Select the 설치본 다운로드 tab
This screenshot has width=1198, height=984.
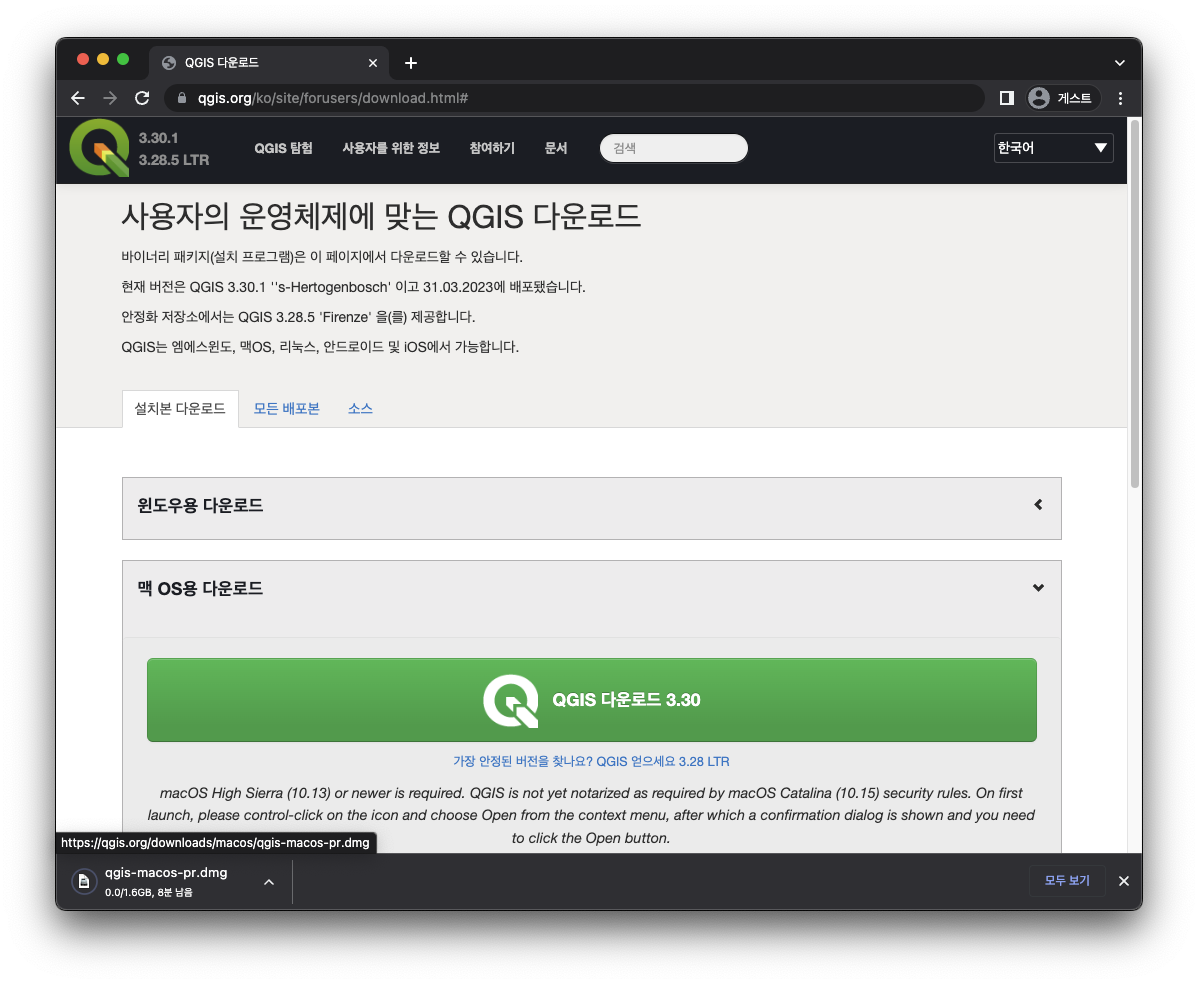180,409
